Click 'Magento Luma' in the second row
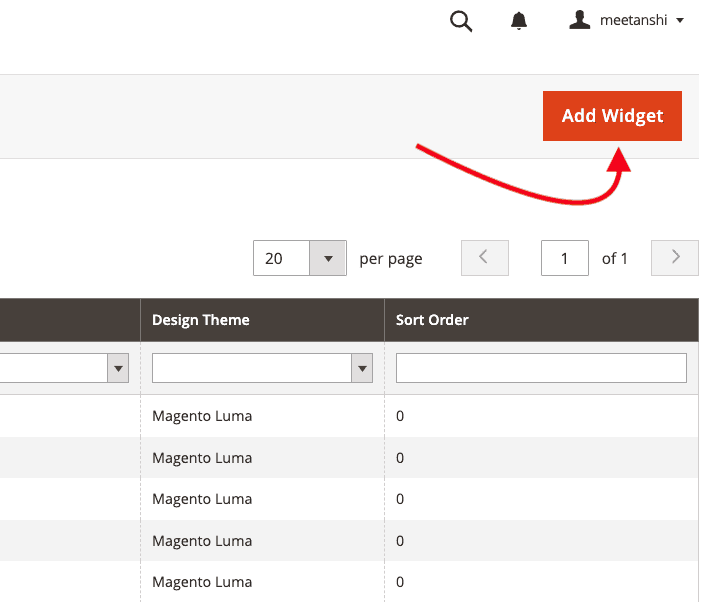Image resolution: width=707 pixels, height=602 pixels. pos(202,458)
